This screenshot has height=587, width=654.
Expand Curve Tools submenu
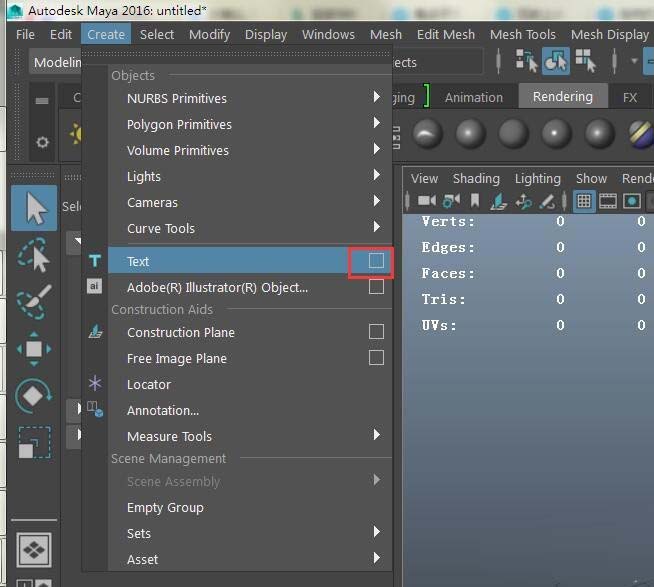click(377, 227)
